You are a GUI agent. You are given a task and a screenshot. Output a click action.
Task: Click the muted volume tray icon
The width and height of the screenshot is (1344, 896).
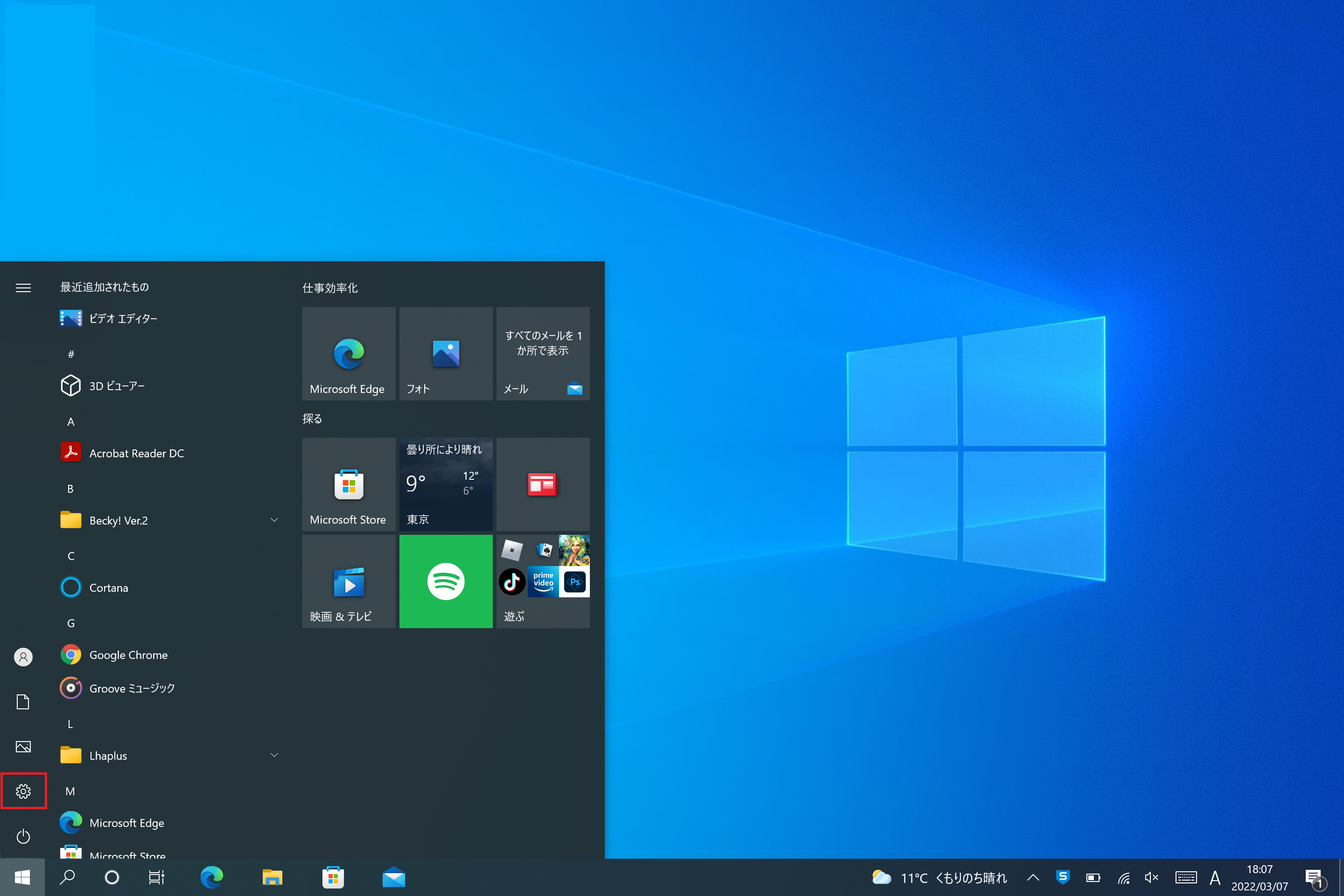(x=1152, y=878)
